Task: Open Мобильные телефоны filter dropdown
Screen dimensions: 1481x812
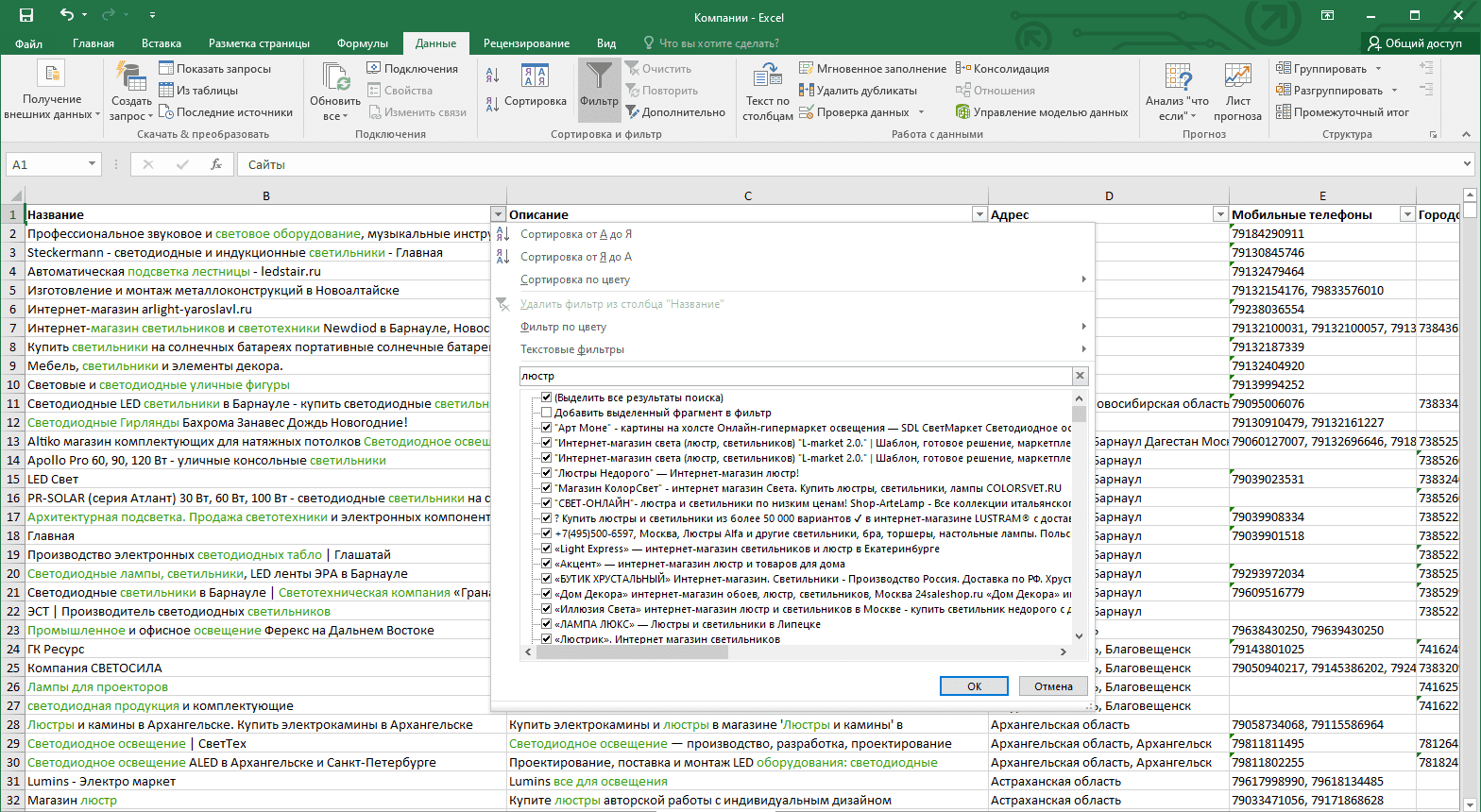Action: tap(1407, 214)
